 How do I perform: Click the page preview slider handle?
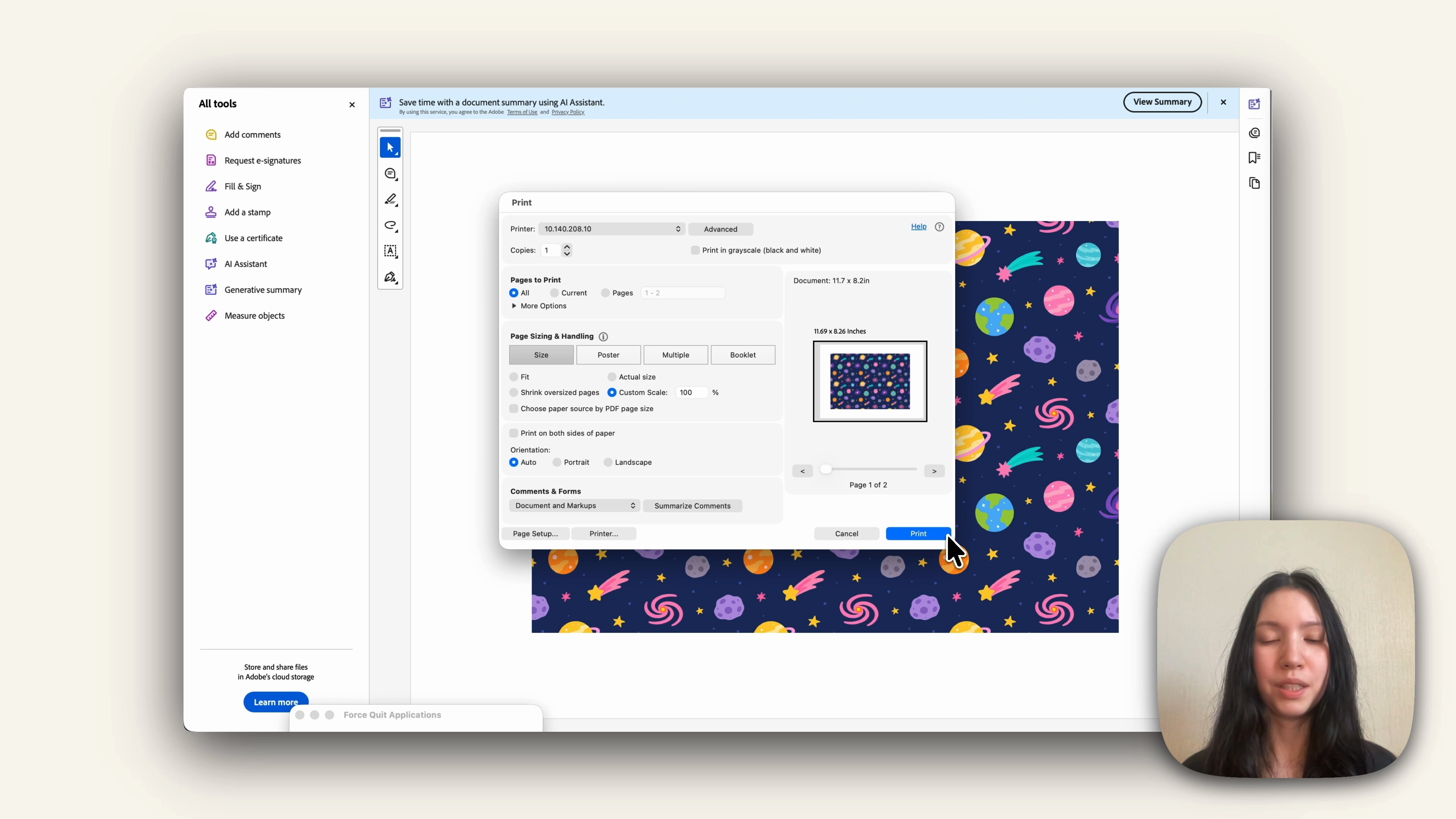pyautogui.click(x=826, y=469)
